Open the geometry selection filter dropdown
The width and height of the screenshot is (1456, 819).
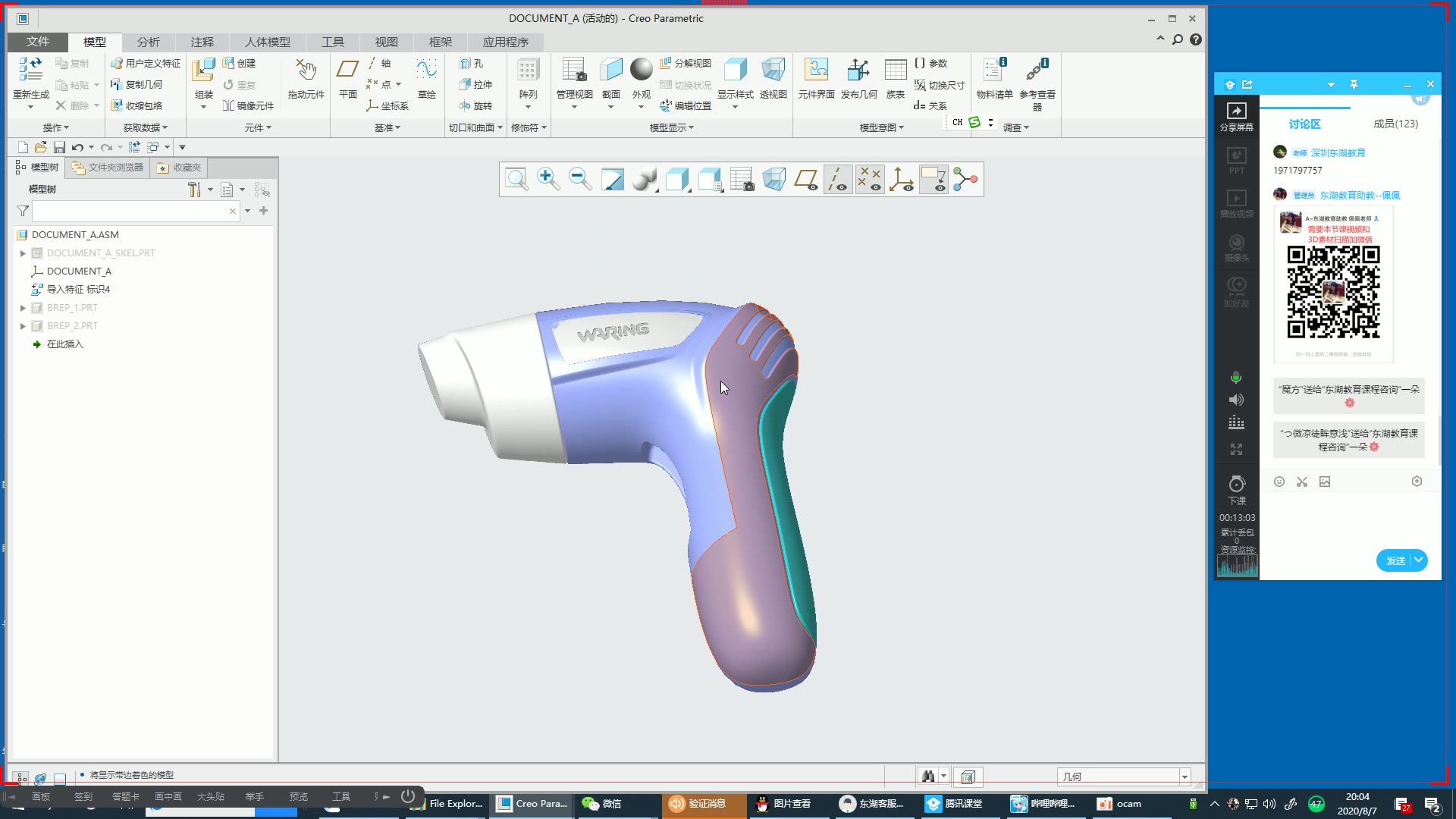point(1185,777)
